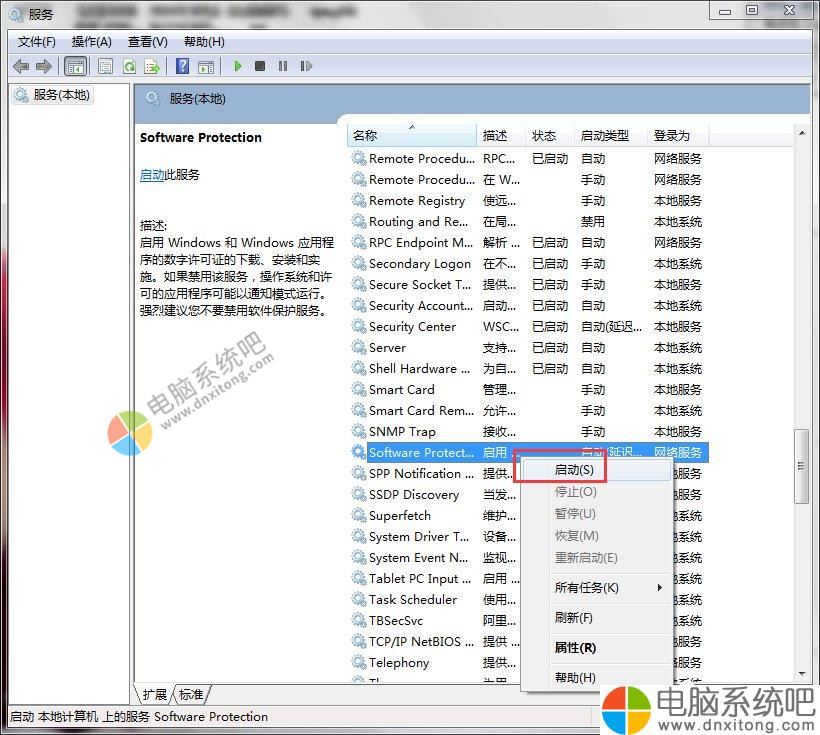The width and height of the screenshot is (820, 735).
Task: Select the Server service row
Action: [528, 348]
